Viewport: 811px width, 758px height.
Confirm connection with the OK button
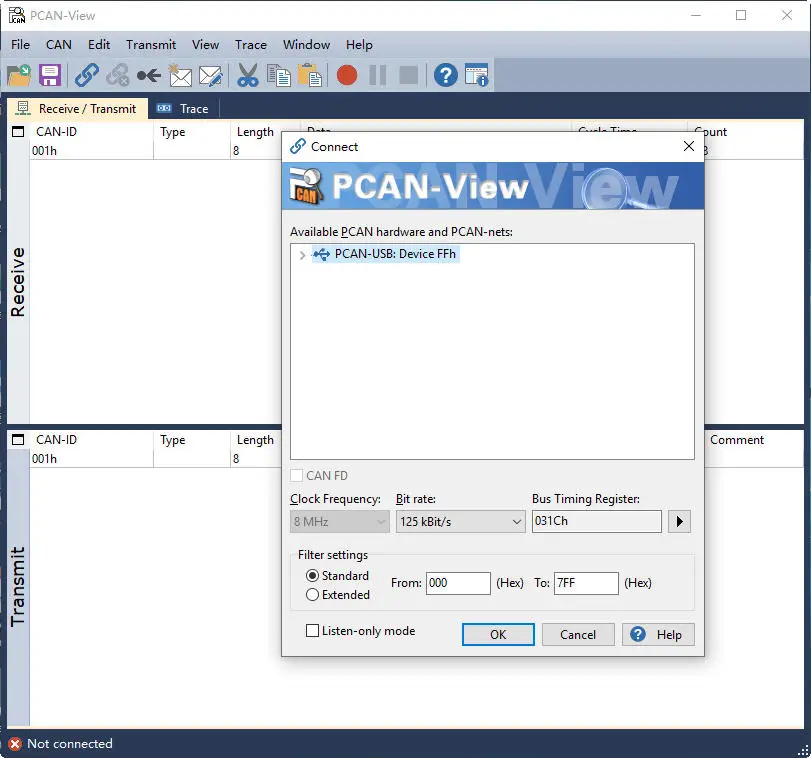498,634
